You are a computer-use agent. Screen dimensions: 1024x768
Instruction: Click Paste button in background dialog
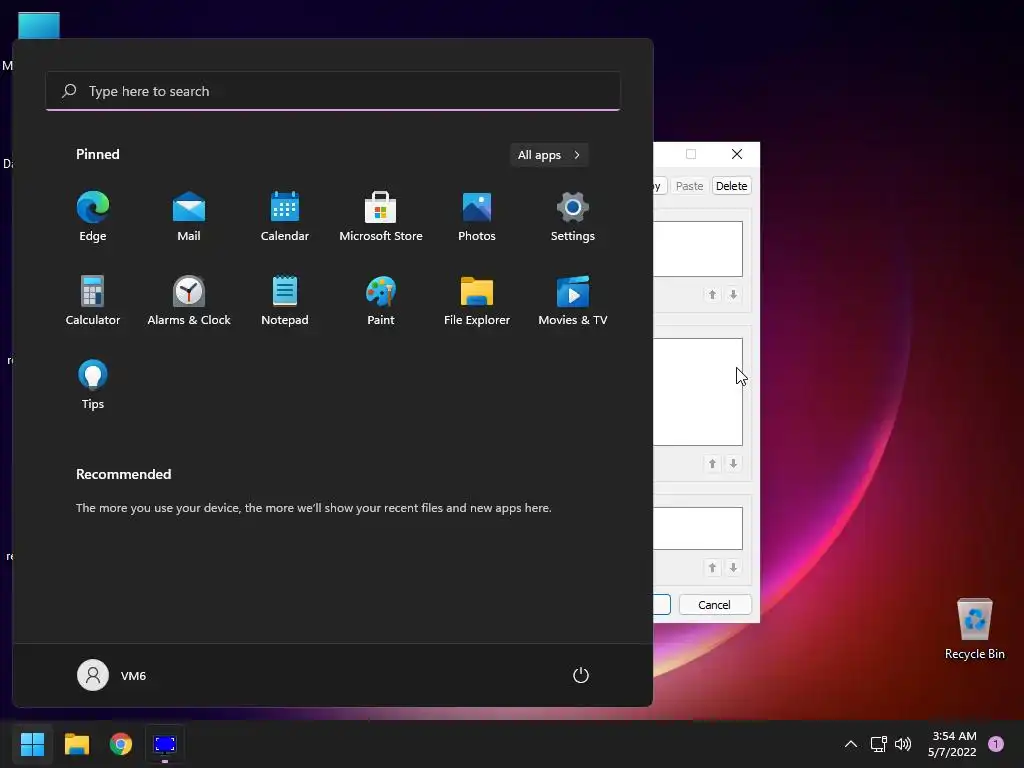pyautogui.click(x=690, y=186)
